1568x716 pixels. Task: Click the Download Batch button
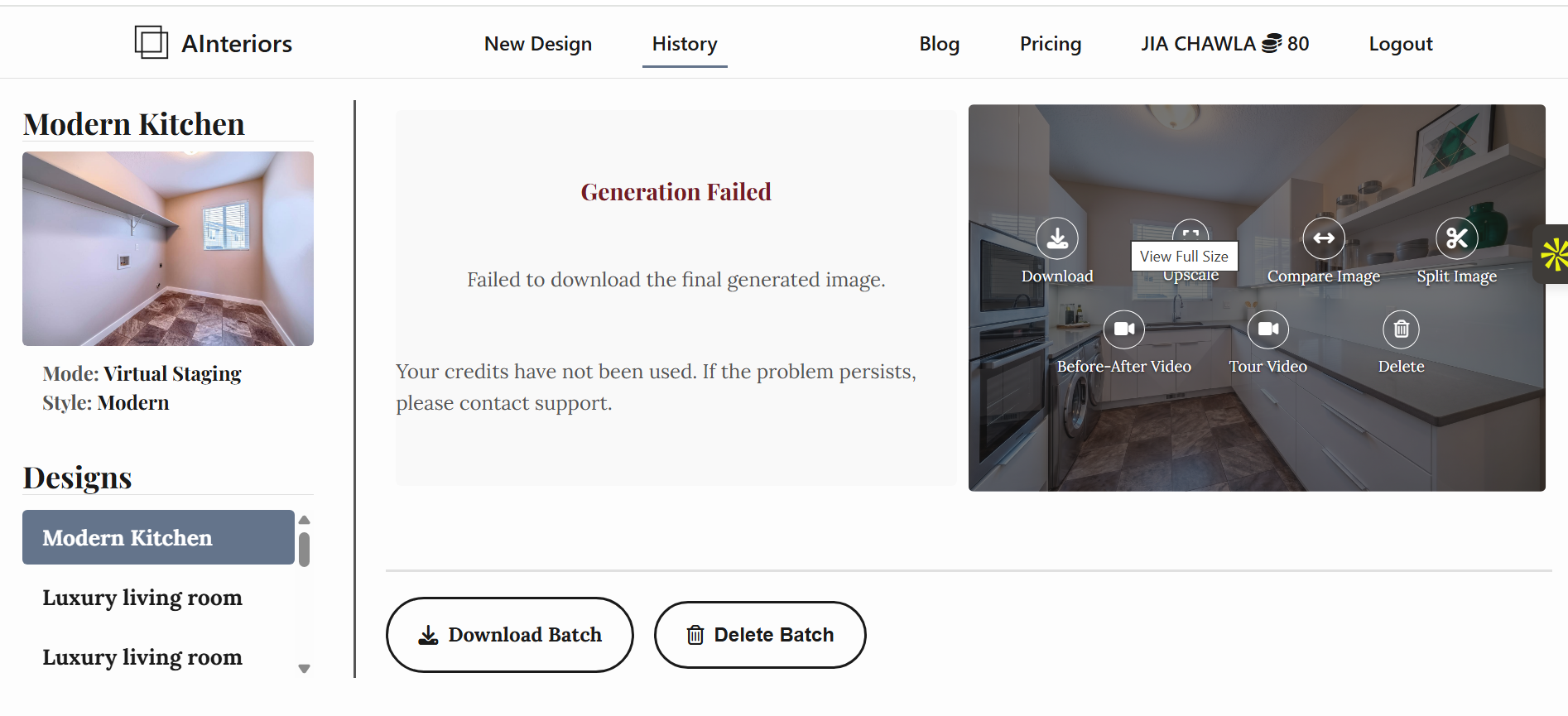click(510, 635)
